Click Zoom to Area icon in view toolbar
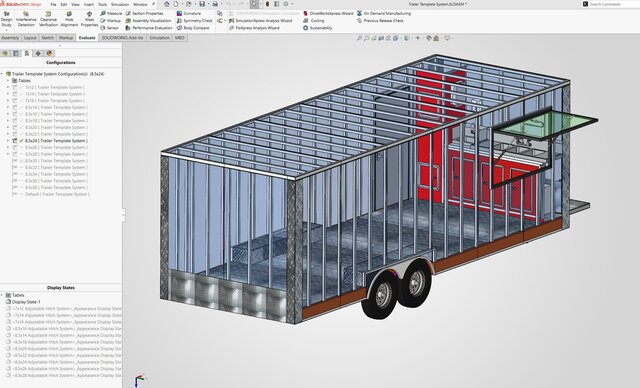The width and height of the screenshot is (640, 388). pyautogui.click(x=367, y=38)
